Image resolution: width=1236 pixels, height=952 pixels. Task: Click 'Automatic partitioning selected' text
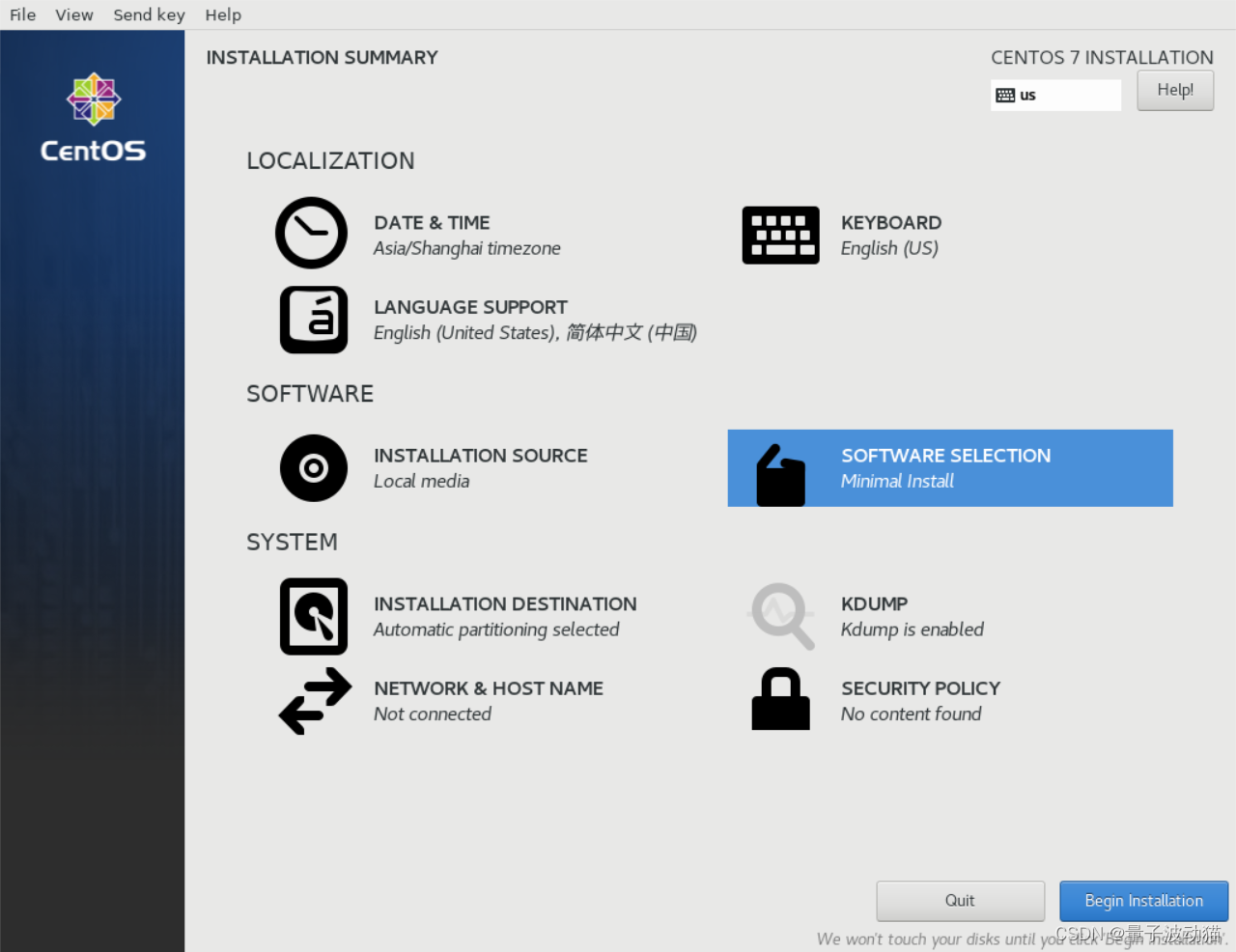(x=496, y=630)
